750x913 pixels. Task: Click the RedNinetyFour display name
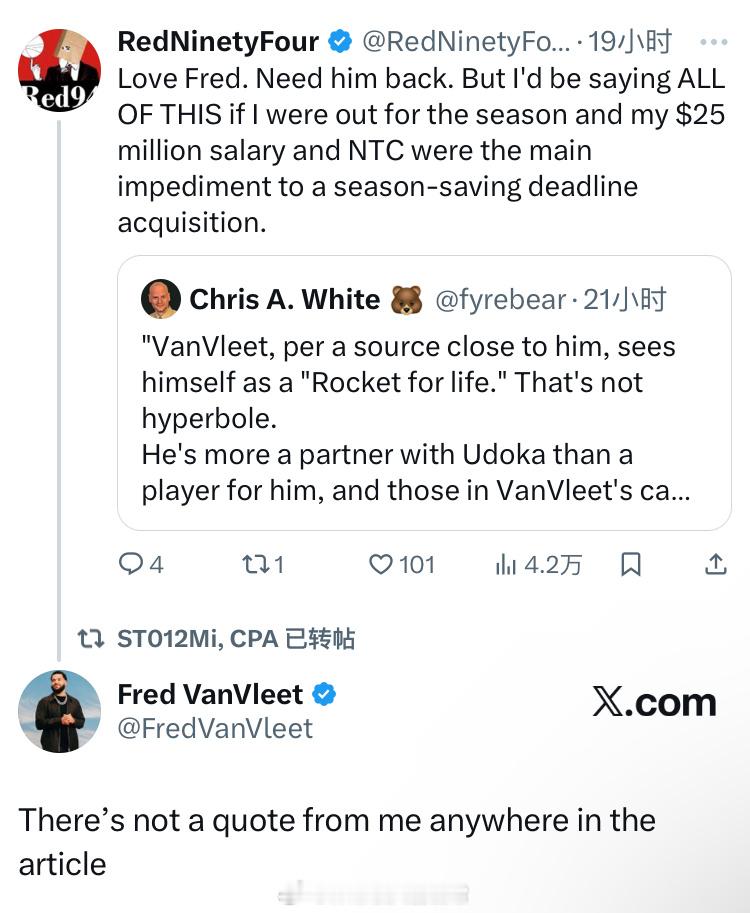[218, 42]
